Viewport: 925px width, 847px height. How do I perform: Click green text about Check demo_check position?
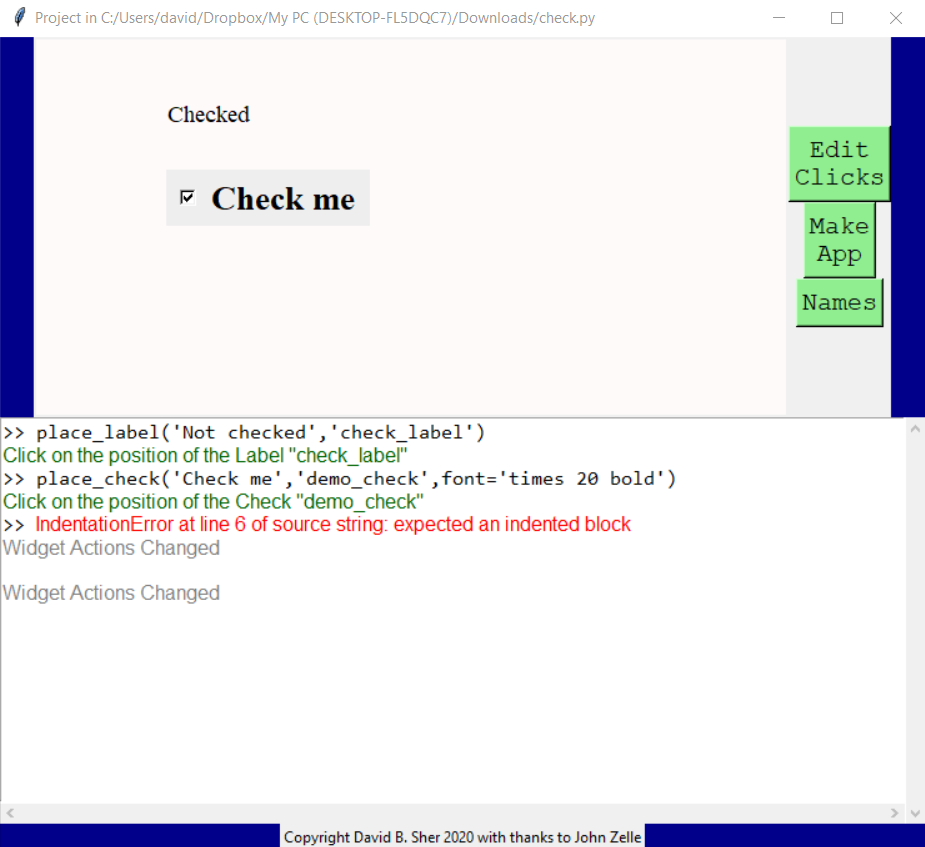click(213, 501)
